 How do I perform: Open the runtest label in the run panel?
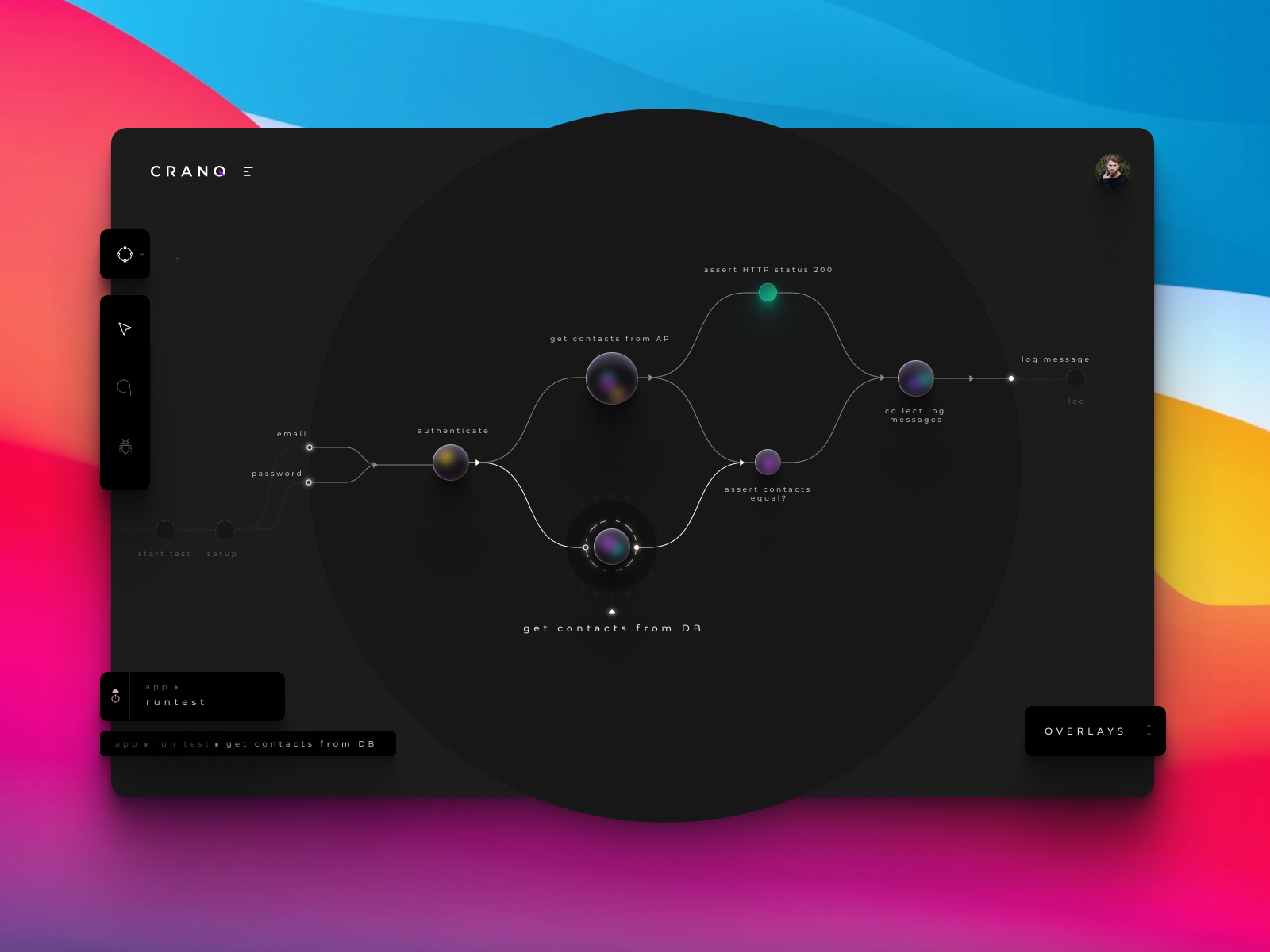175,701
